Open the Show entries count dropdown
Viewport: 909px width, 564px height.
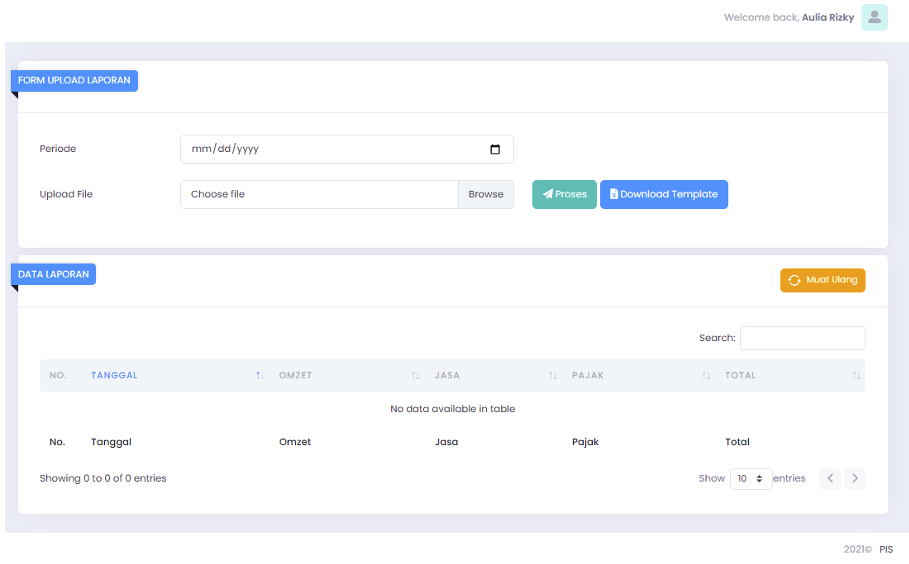750,479
